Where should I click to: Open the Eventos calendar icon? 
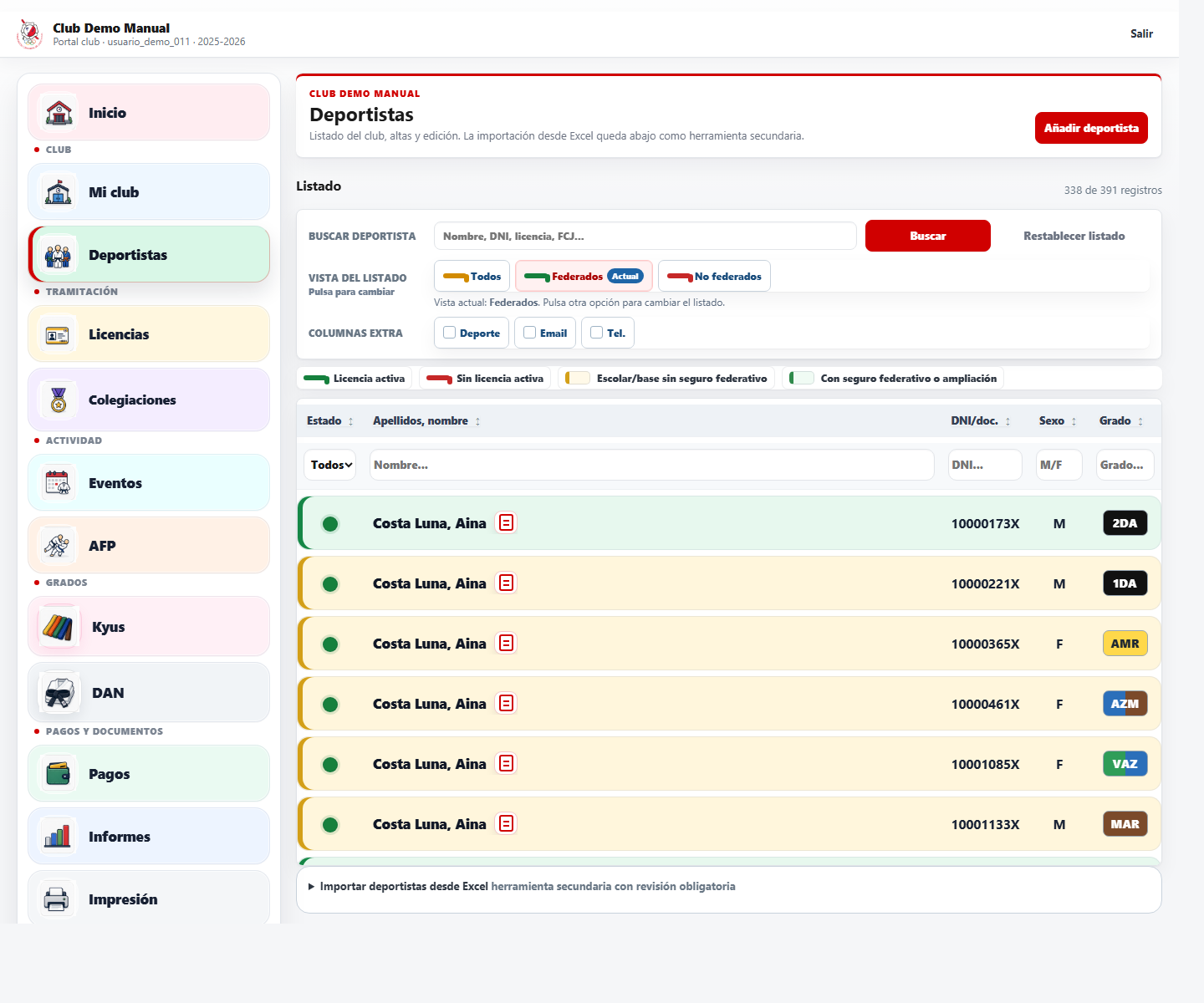click(58, 483)
